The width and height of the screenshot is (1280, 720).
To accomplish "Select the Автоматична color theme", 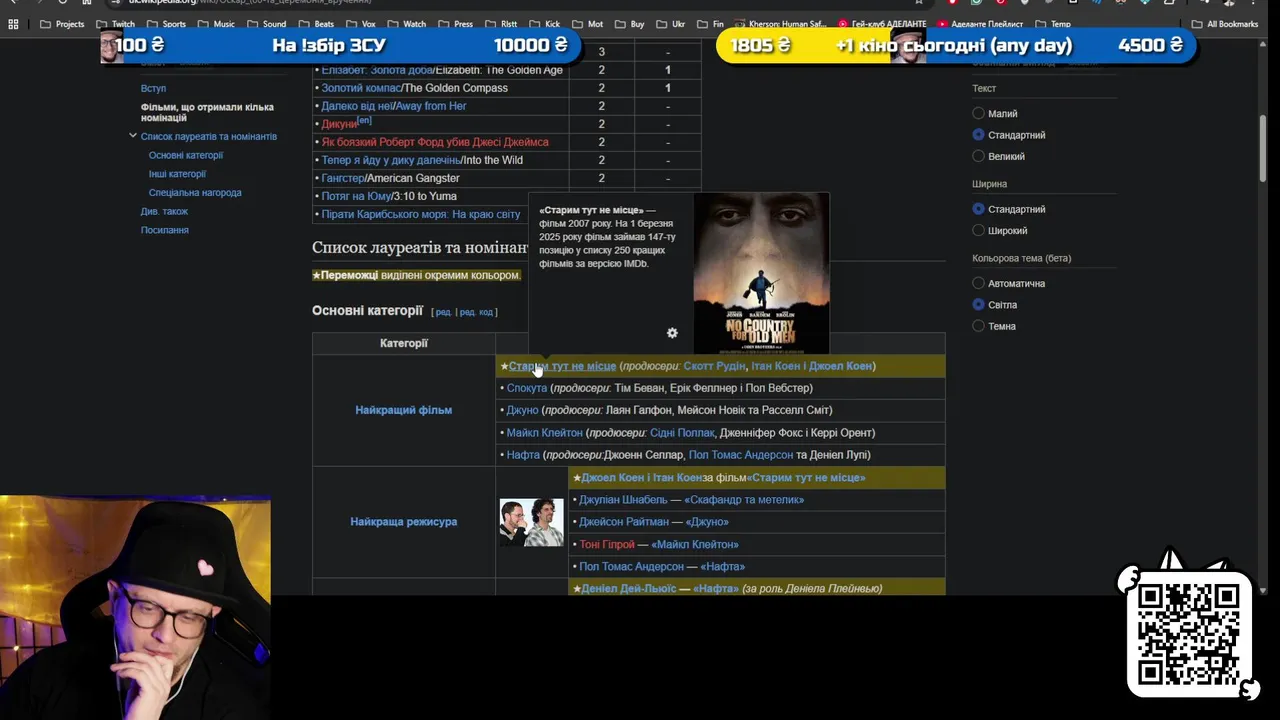I will (979, 284).
